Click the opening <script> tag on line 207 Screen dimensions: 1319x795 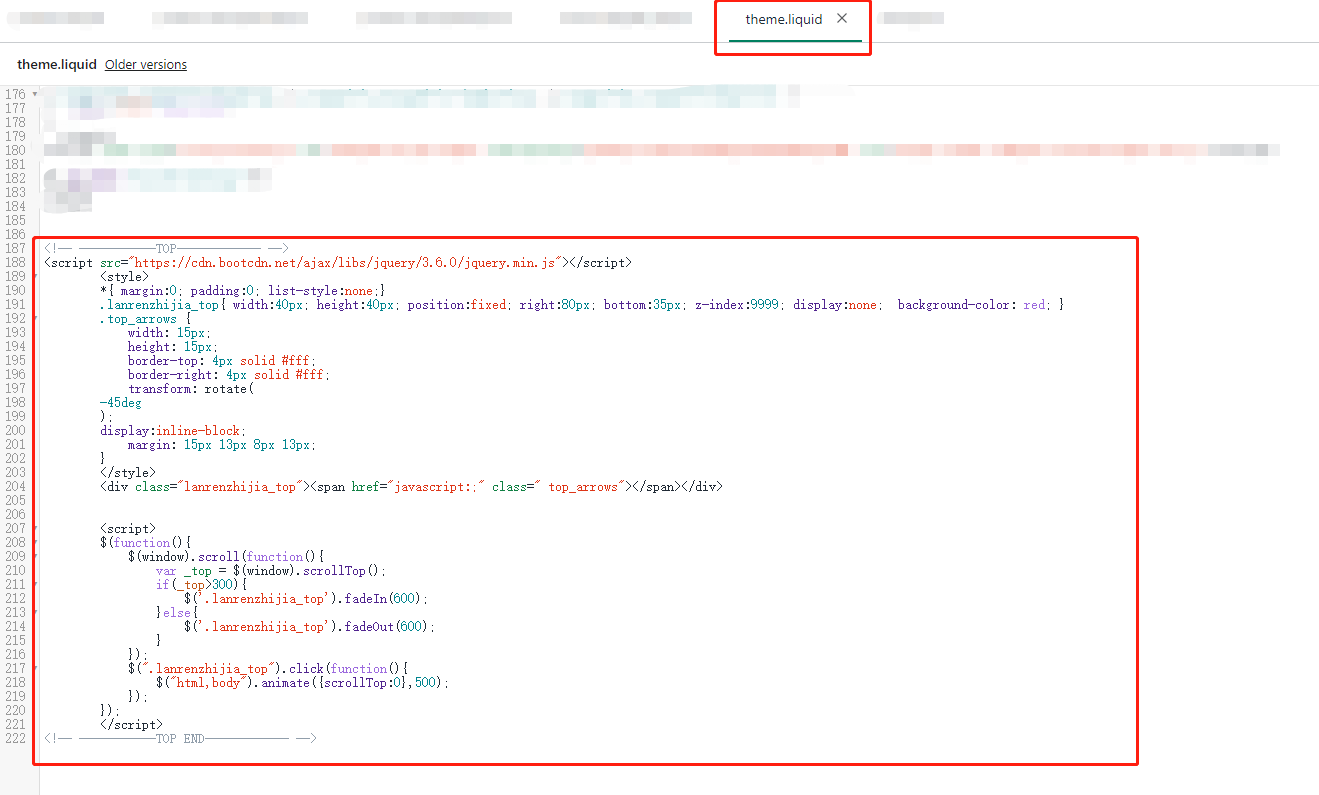(x=128, y=528)
